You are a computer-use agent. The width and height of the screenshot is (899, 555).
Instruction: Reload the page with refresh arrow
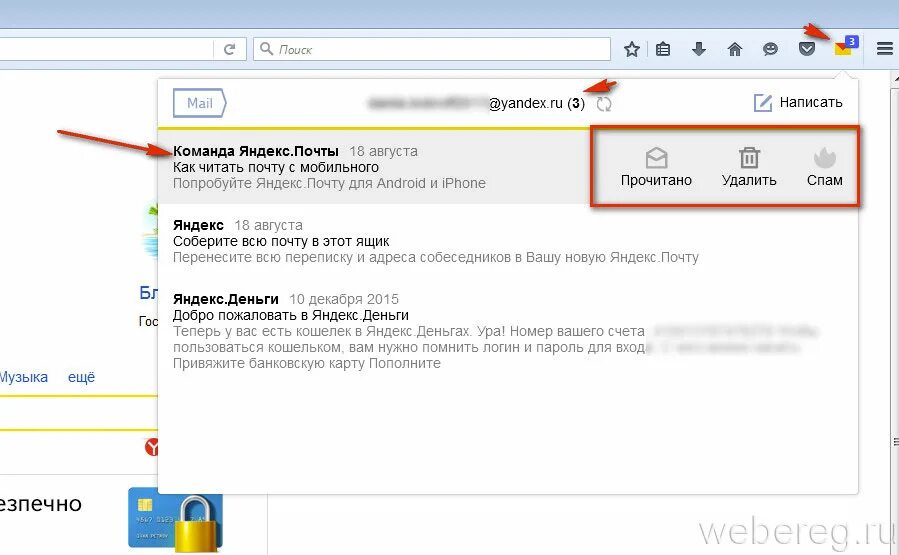[229, 49]
